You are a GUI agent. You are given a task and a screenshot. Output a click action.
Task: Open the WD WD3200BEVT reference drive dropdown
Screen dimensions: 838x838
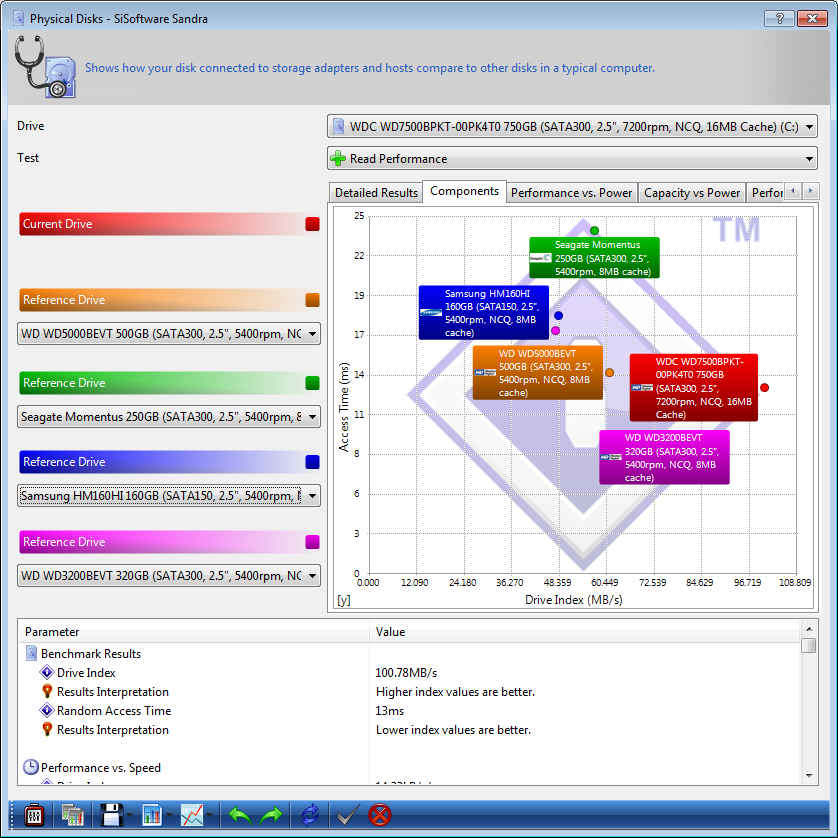click(x=169, y=576)
